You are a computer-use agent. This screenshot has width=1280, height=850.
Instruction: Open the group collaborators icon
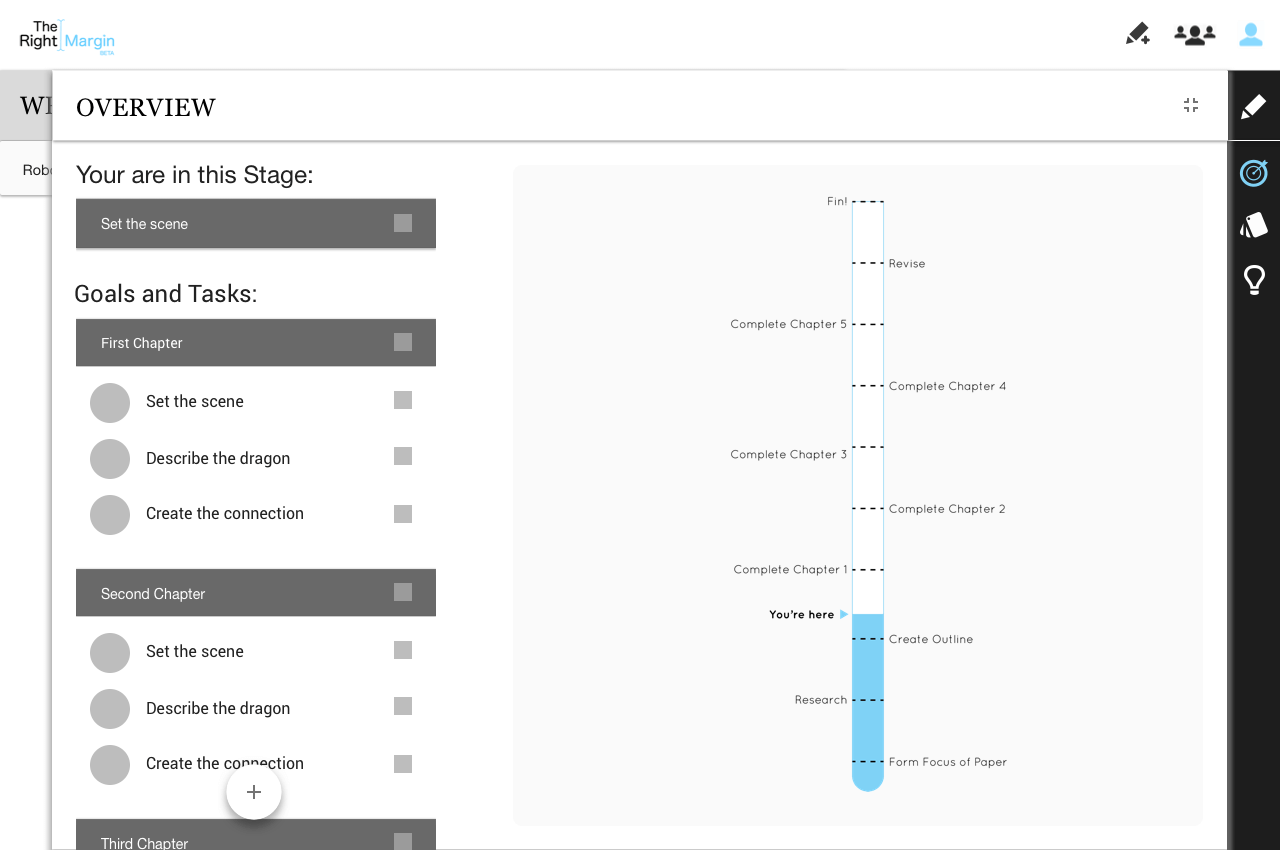click(1194, 35)
